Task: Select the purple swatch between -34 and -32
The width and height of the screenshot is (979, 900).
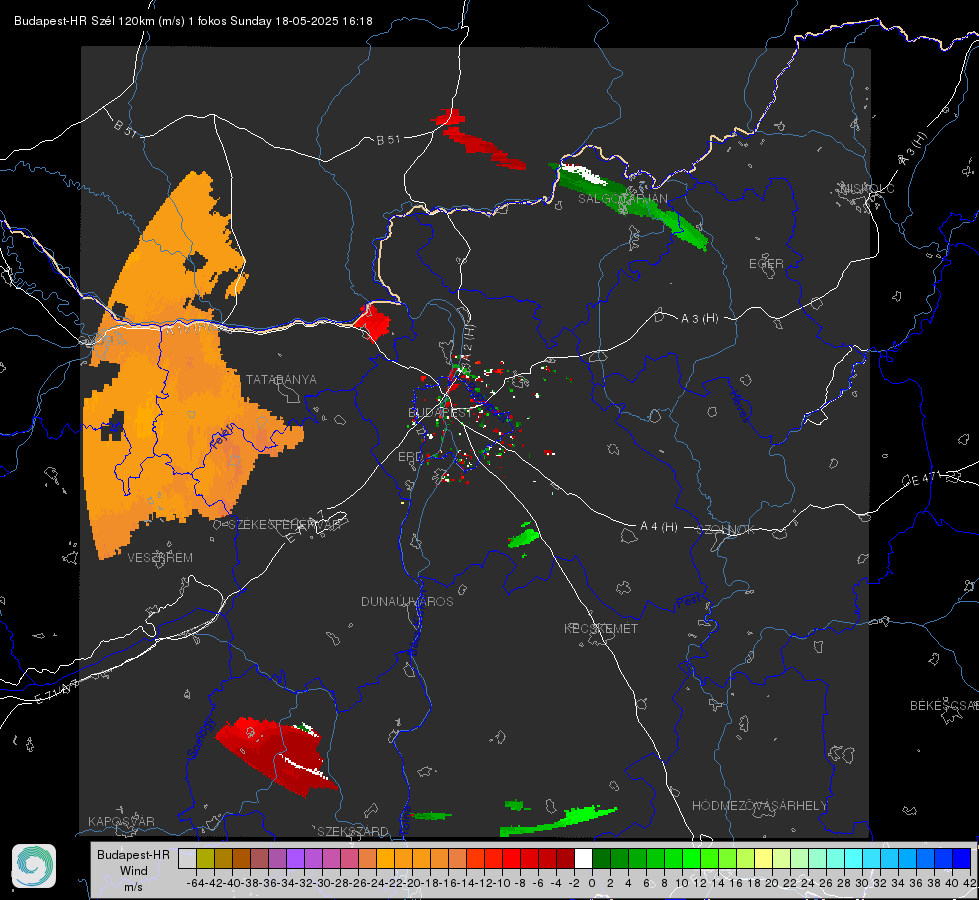Action: click(x=295, y=859)
